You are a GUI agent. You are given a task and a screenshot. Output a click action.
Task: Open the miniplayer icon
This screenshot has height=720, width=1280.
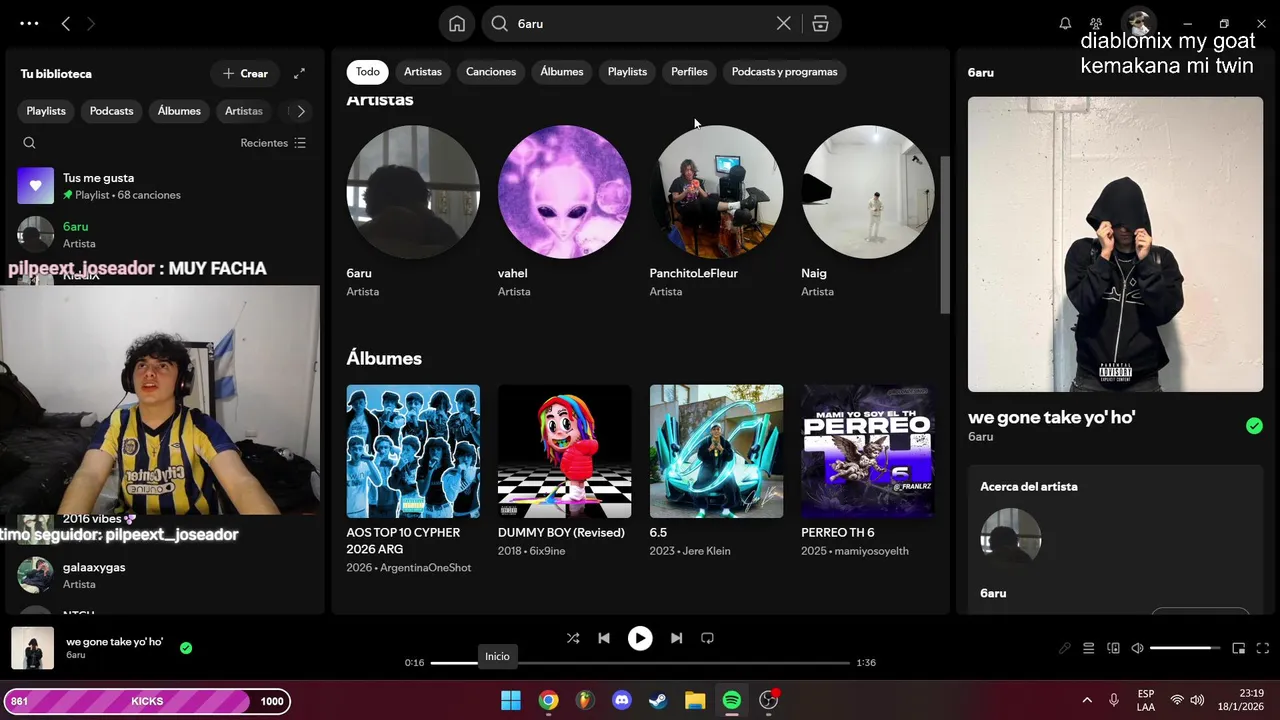coord(1238,648)
